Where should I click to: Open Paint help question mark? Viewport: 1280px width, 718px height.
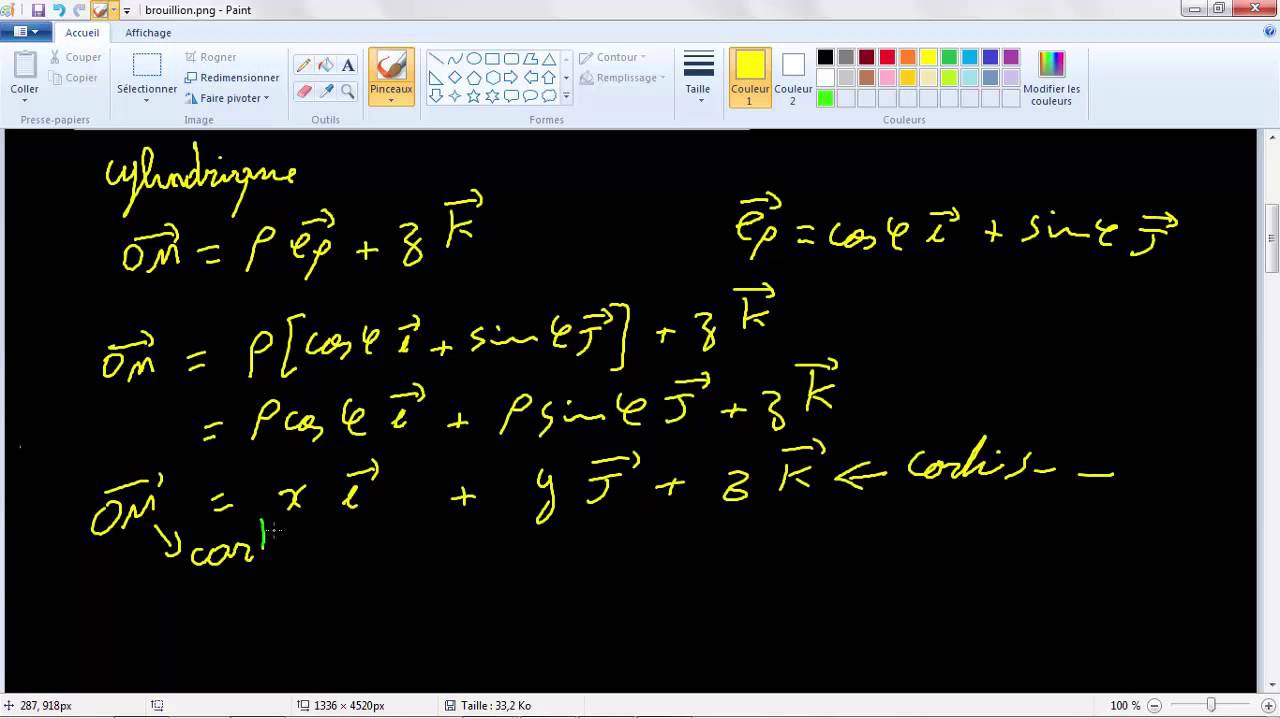(1269, 32)
